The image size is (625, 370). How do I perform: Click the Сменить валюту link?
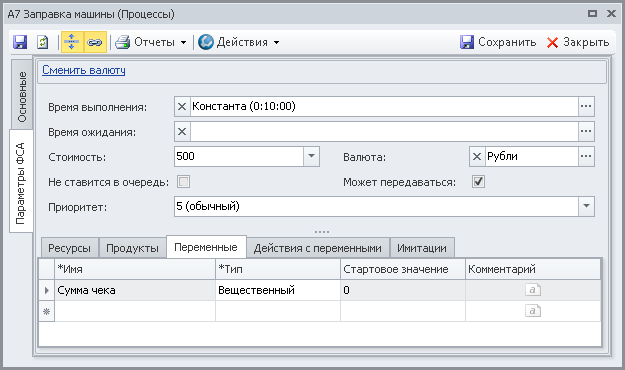click(x=84, y=70)
